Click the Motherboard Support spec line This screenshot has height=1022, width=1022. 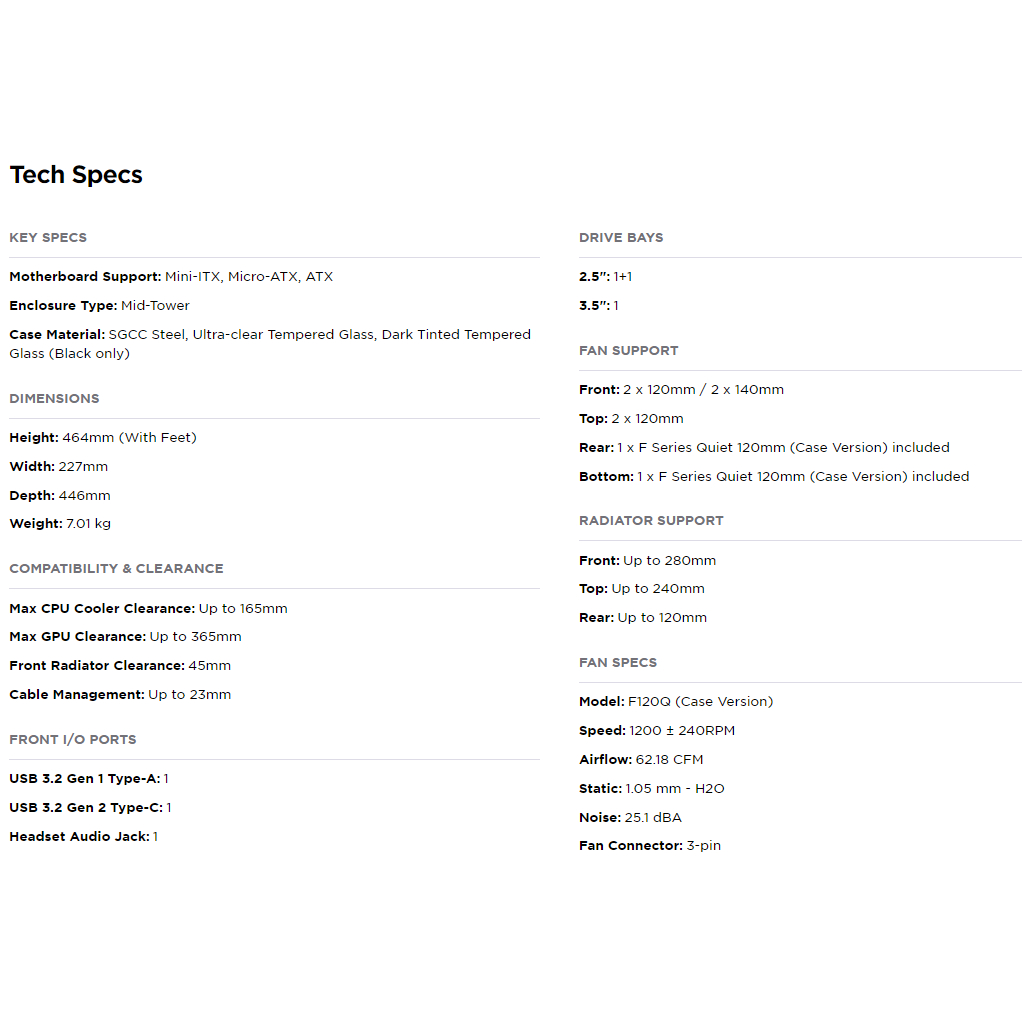171,276
